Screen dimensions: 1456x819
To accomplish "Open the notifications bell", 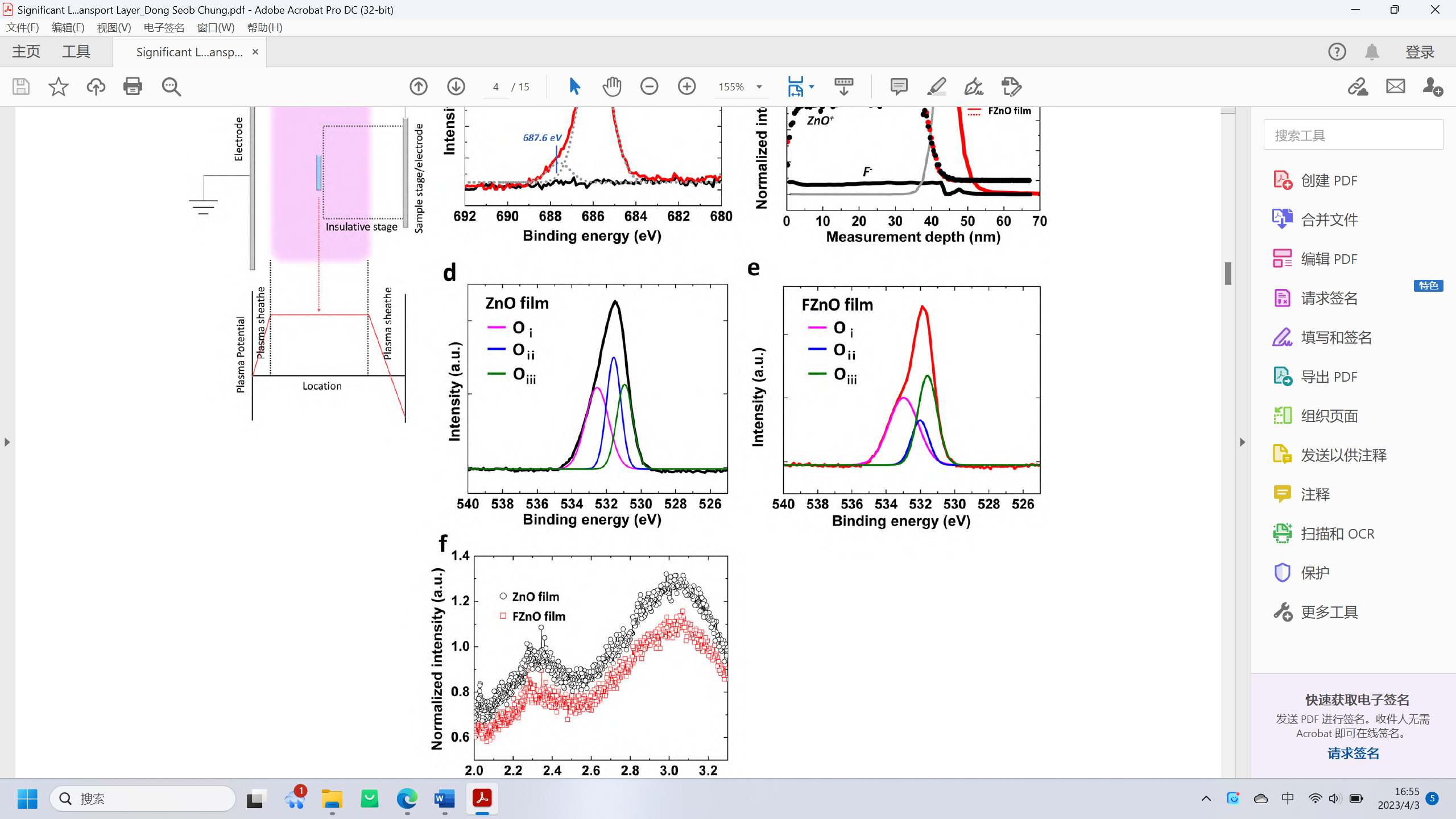I will pyautogui.click(x=1372, y=52).
